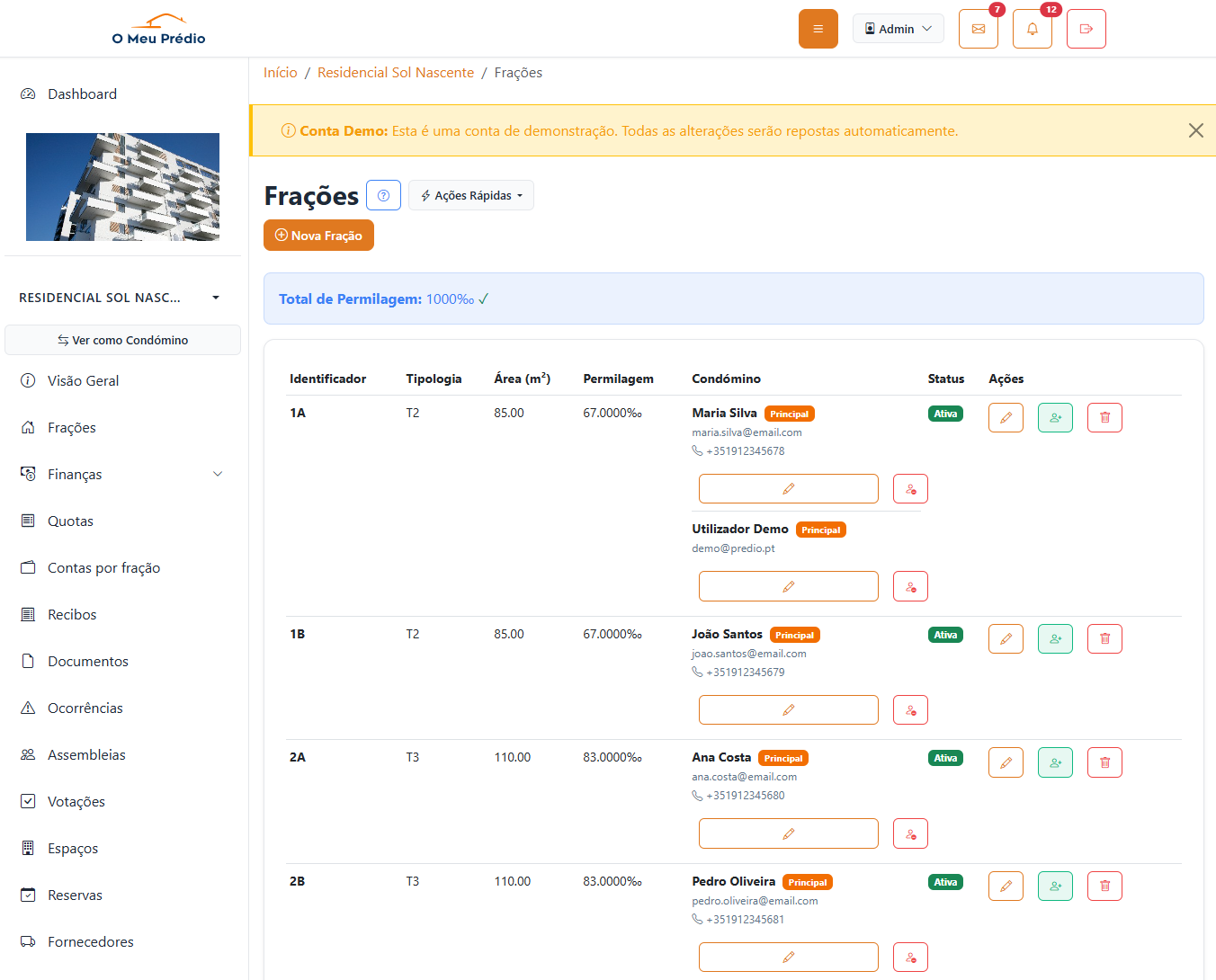Image resolution: width=1216 pixels, height=980 pixels.
Task: Follow the Residencial Sol Nascente breadcrumb link
Action: [x=395, y=73]
